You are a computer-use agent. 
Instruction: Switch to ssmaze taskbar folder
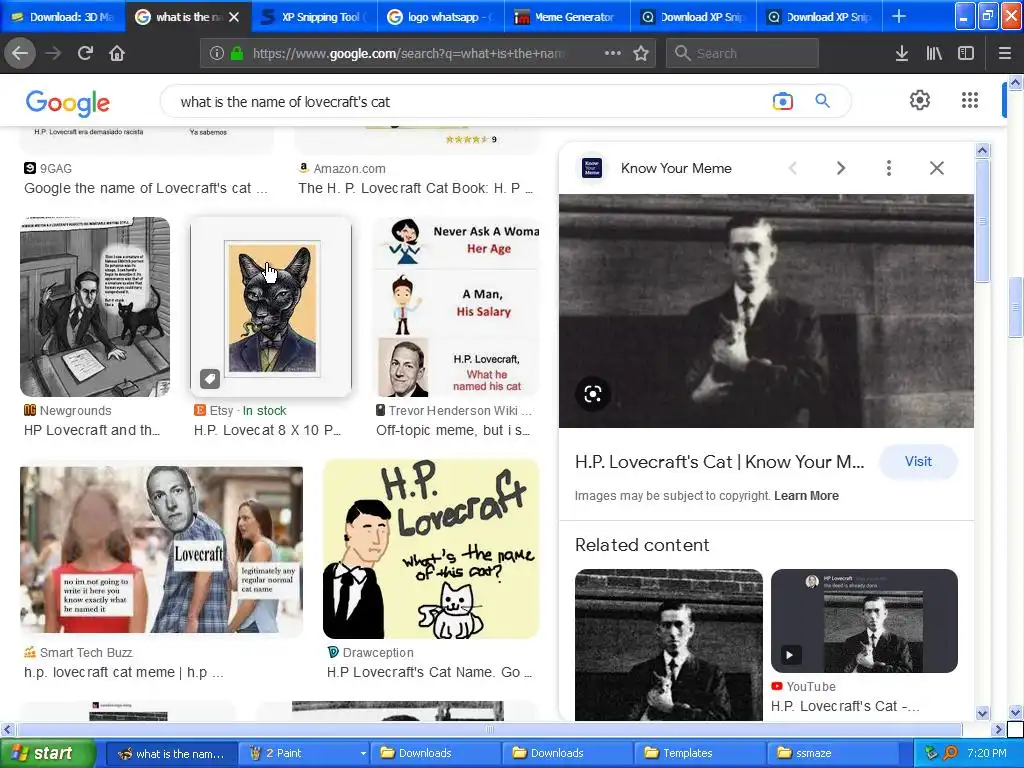(833, 753)
